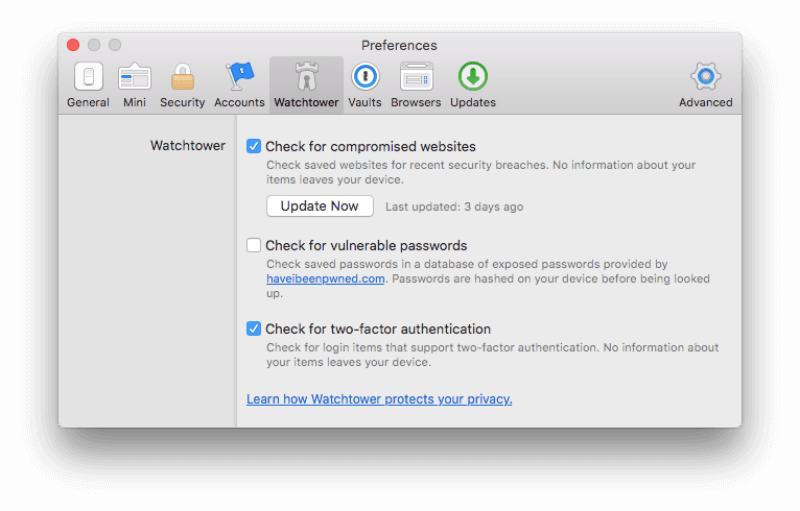Click the Update Now button
The height and width of the screenshot is (511, 800).
click(320, 206)
